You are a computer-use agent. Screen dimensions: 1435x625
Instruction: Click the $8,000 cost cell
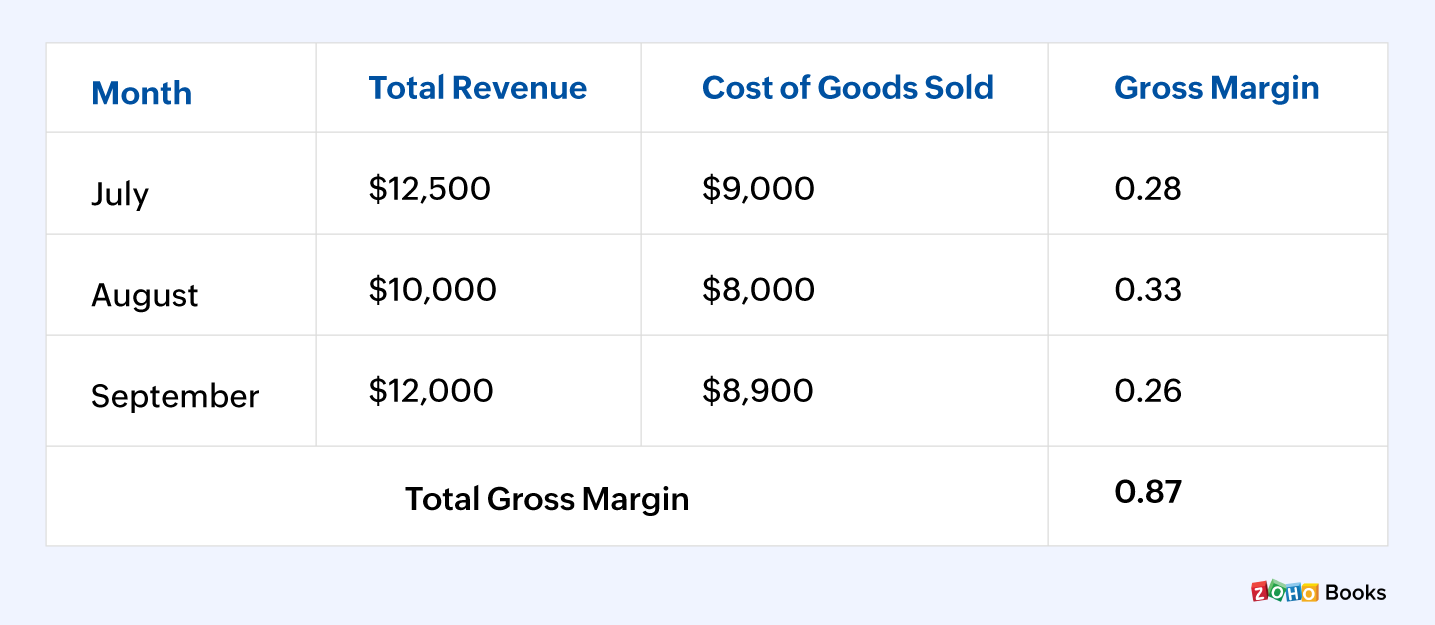pyautogui.click(x=758, y=290)
